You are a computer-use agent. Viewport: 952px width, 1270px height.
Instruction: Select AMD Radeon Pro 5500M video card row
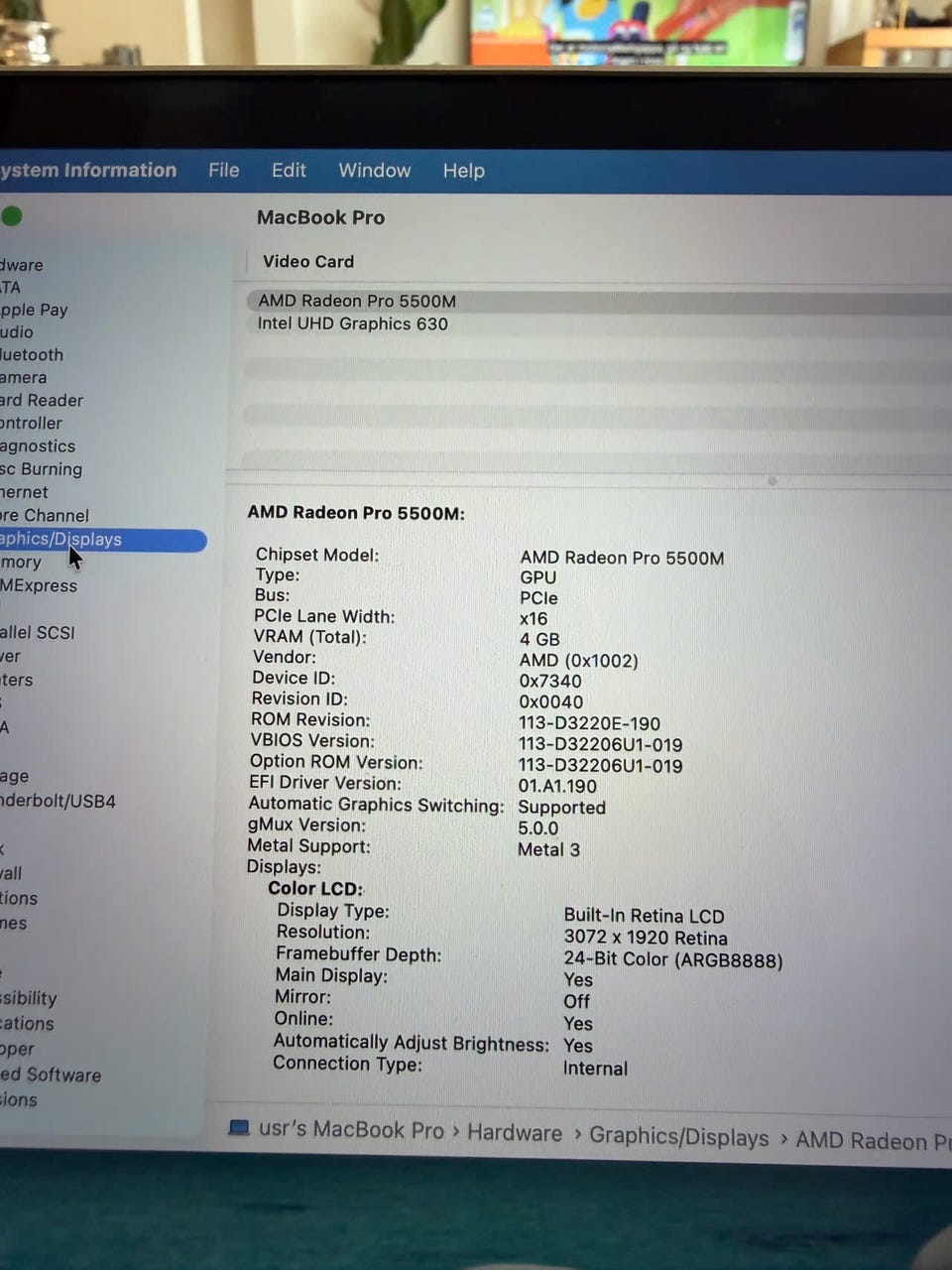point(598,301)
